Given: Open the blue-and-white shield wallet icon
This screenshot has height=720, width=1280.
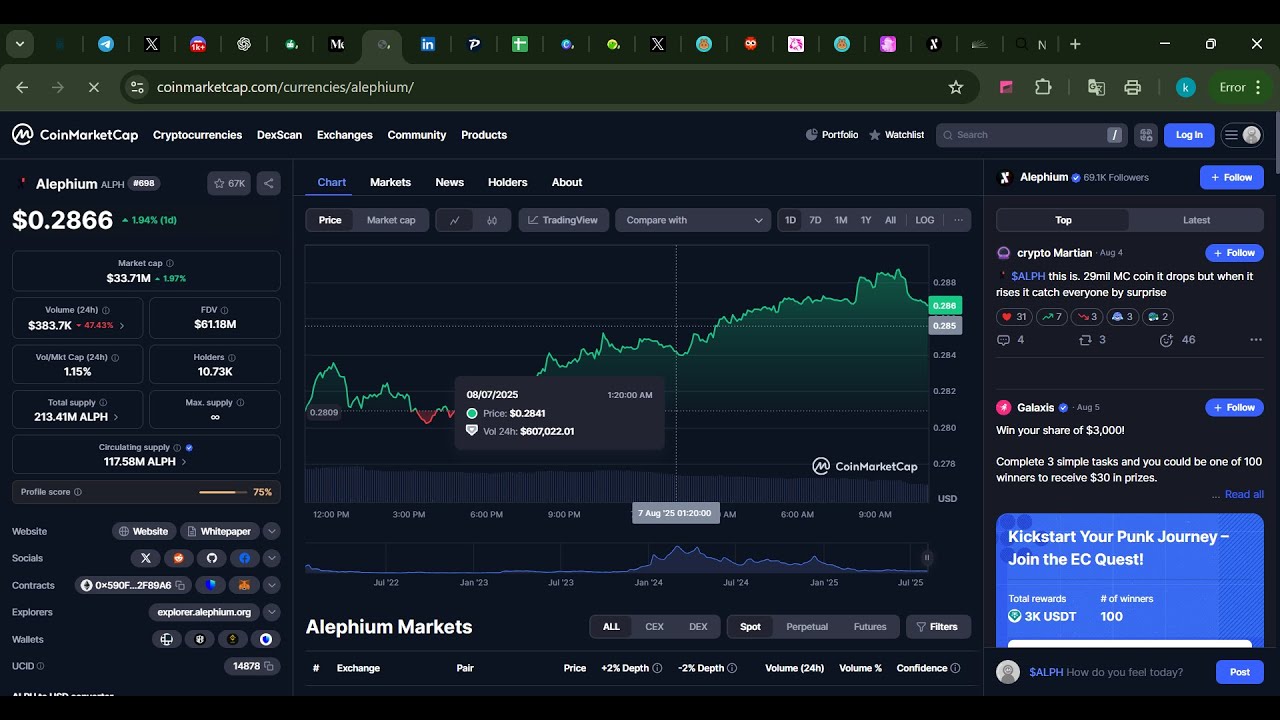Looking at the screenshot, I should click(266, 639).
